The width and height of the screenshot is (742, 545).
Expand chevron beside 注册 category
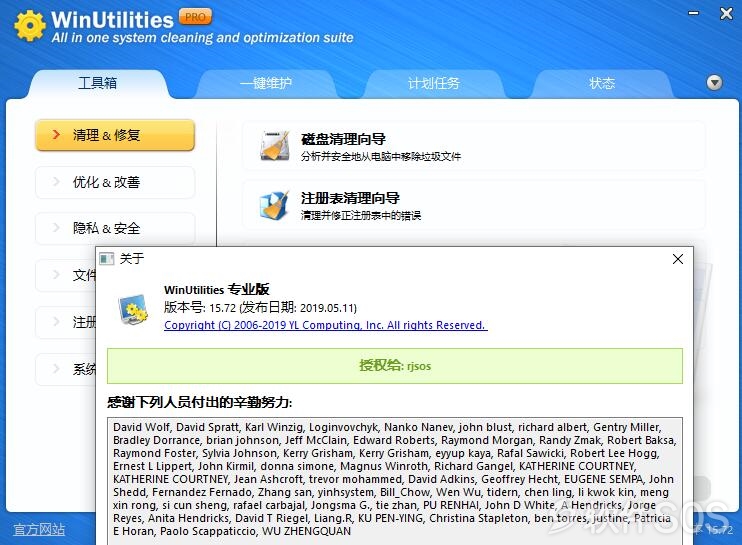tap(56, 322)
